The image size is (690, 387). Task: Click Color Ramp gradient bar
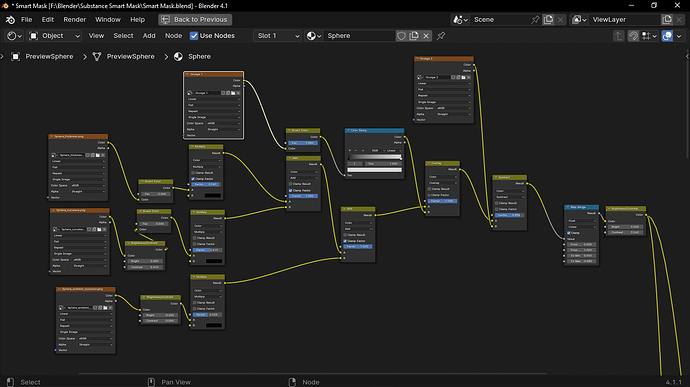pyautogui.click(x=374, y=156)
